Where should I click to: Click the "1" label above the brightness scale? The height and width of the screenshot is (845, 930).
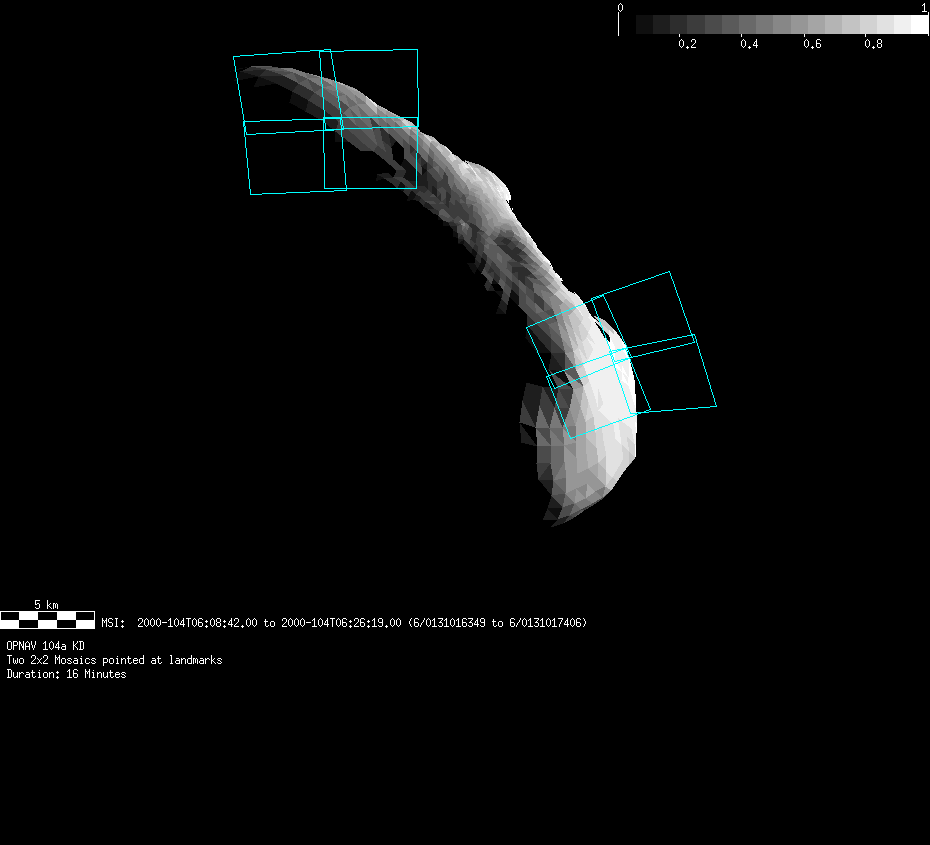tap(924, 8)
